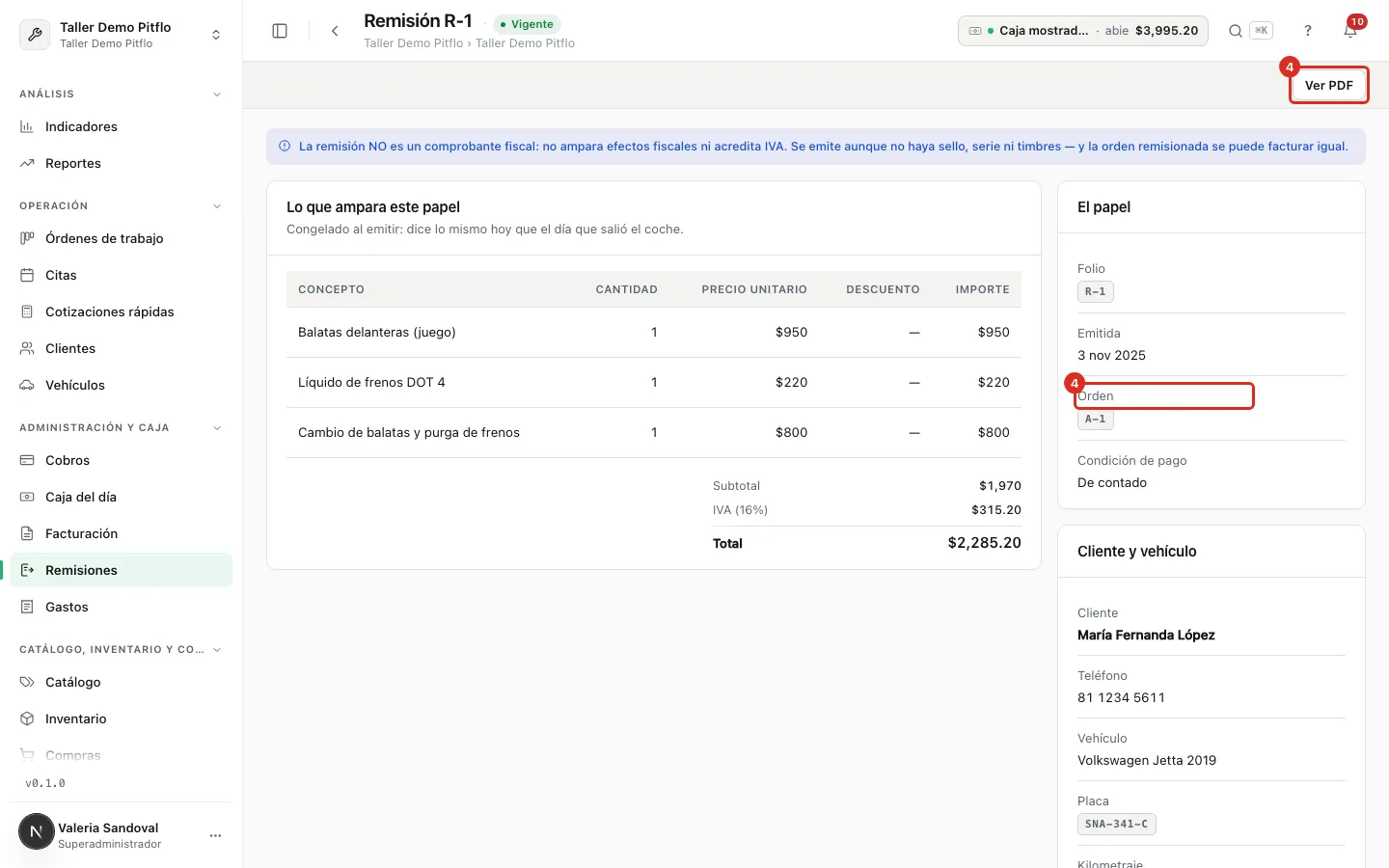1389x868 pixels.
Task: Collapse the Análisis section
Action: click(217, 95)
